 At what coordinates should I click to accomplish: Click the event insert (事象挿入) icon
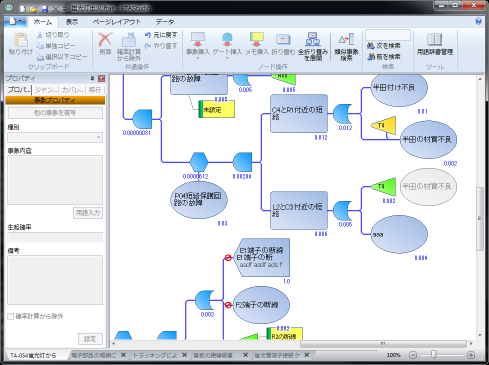point(198,39)
